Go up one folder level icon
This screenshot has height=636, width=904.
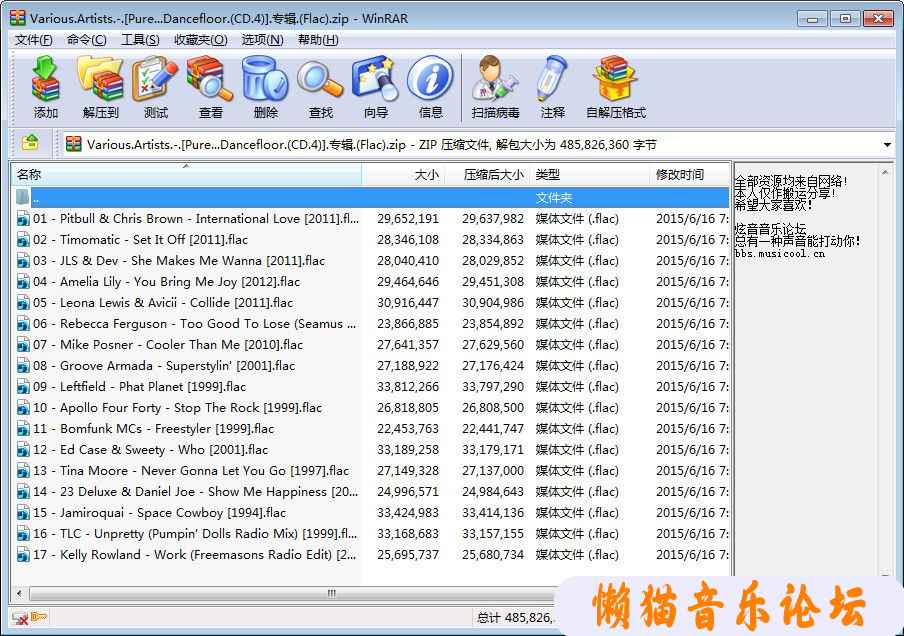point(30,142)
